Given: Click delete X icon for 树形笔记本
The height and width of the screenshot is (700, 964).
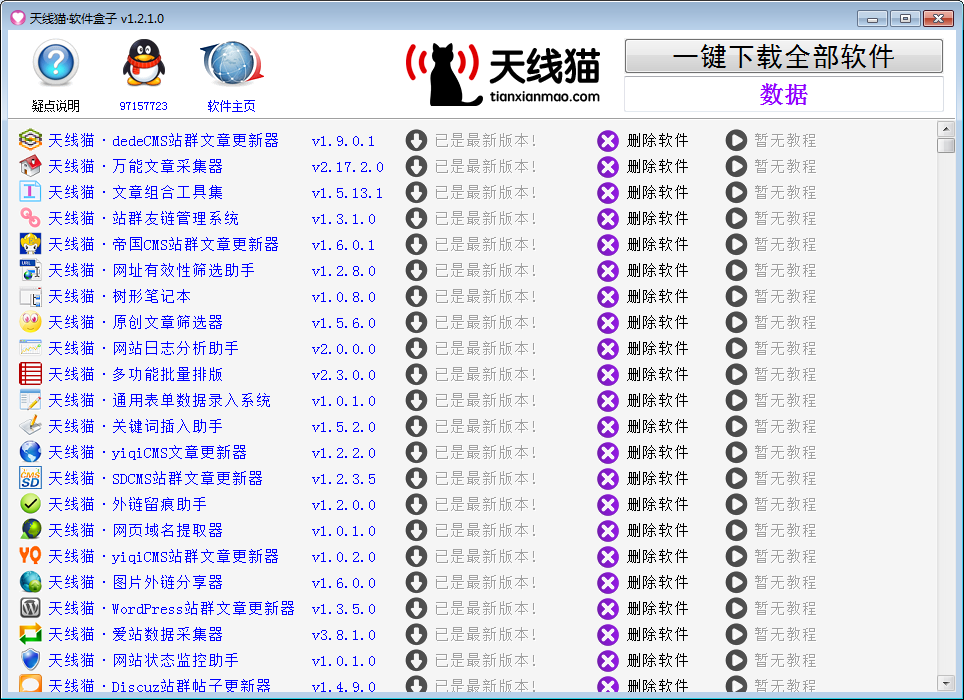Looking at the screenshot, I should (608, 296).
